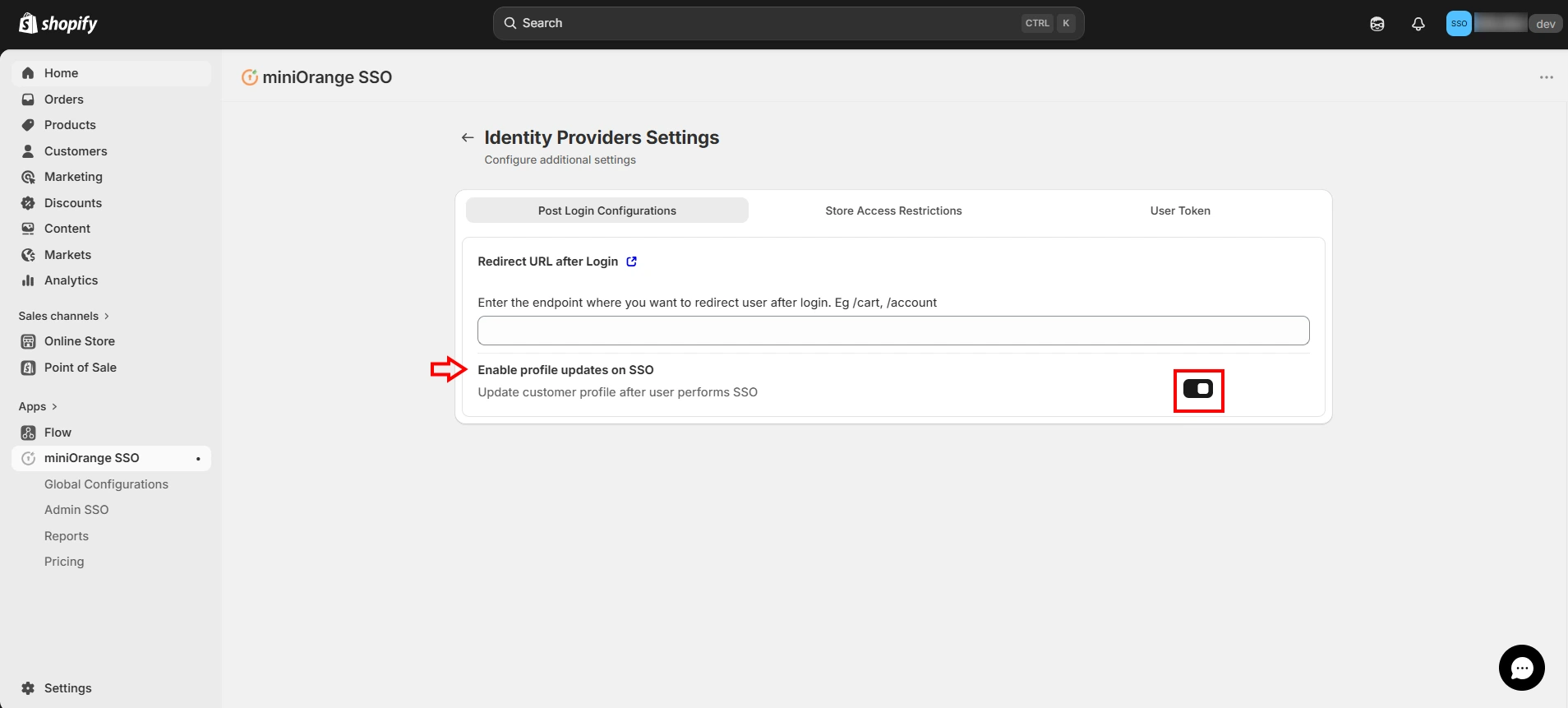Expand the Sales channels section
1568x708 pixels.
pos(64,316)
